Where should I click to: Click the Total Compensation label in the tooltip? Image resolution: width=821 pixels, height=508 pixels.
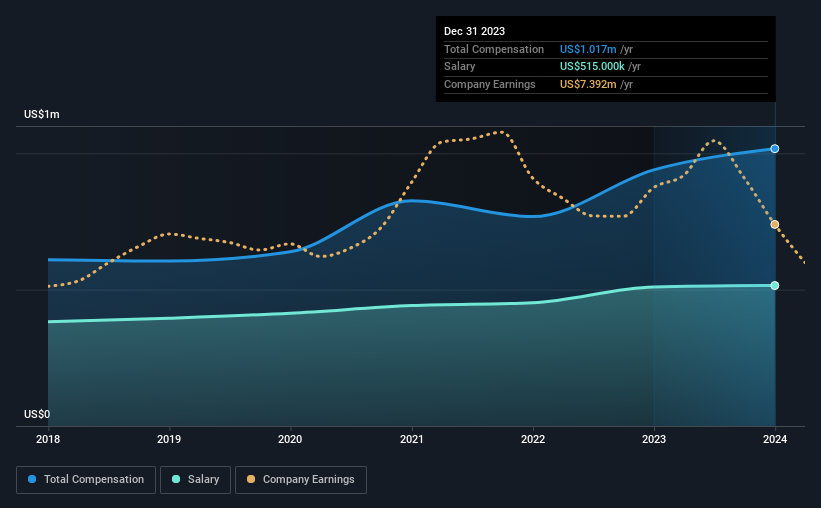pyautogui.click(x=494, y=49)
